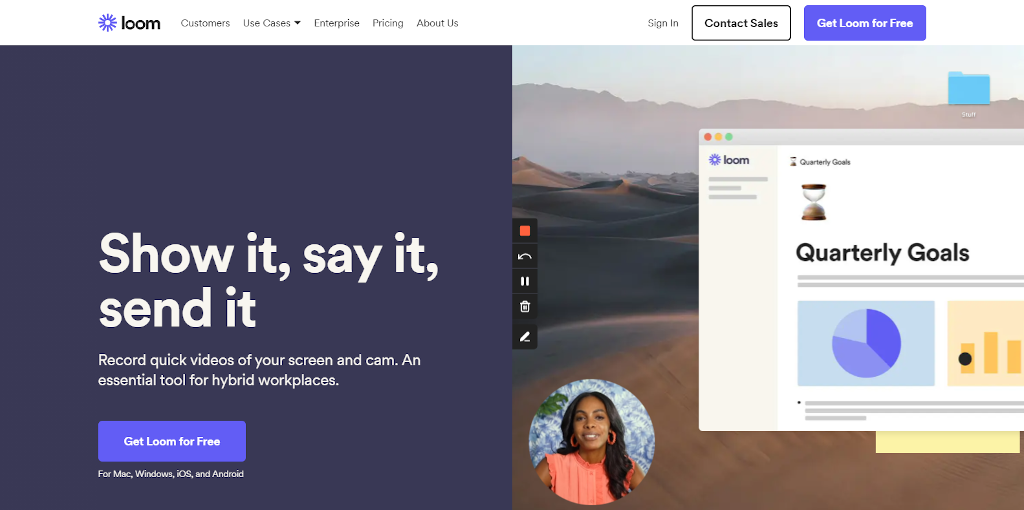Image resolution: width=1024 pixels, height=510 pixels.
Task: Visit the About Us page
Action: 438,23
